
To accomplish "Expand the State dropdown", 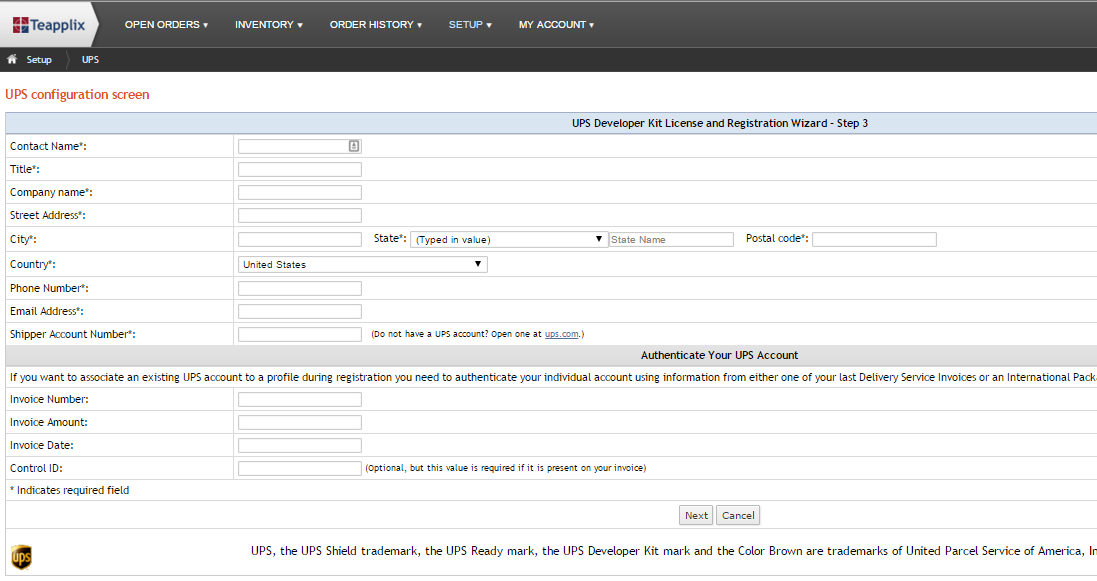I will (509, 239).
